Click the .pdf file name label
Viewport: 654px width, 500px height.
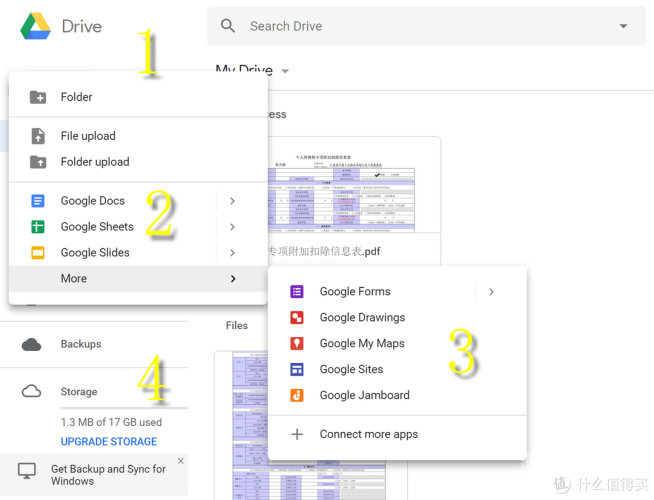324,251
